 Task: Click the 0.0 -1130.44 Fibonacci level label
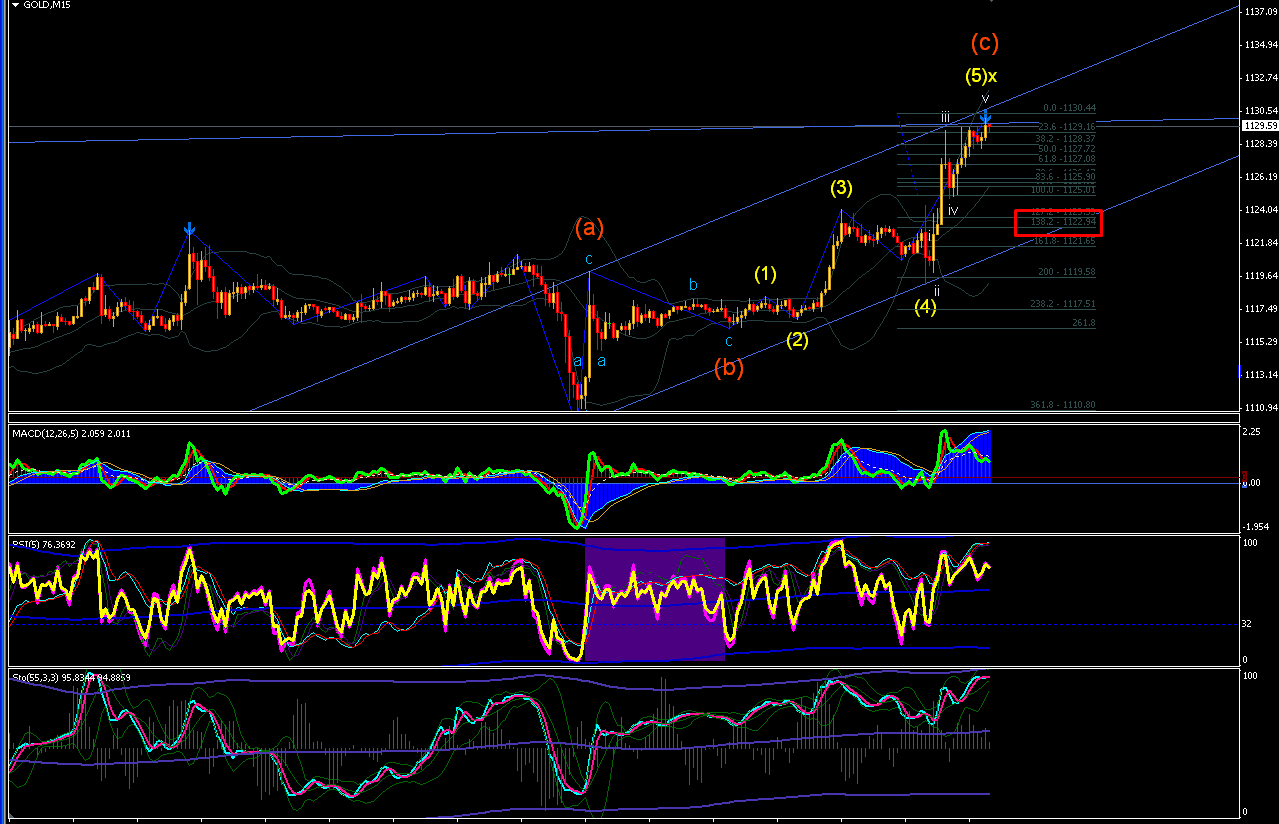point(1070,108)
